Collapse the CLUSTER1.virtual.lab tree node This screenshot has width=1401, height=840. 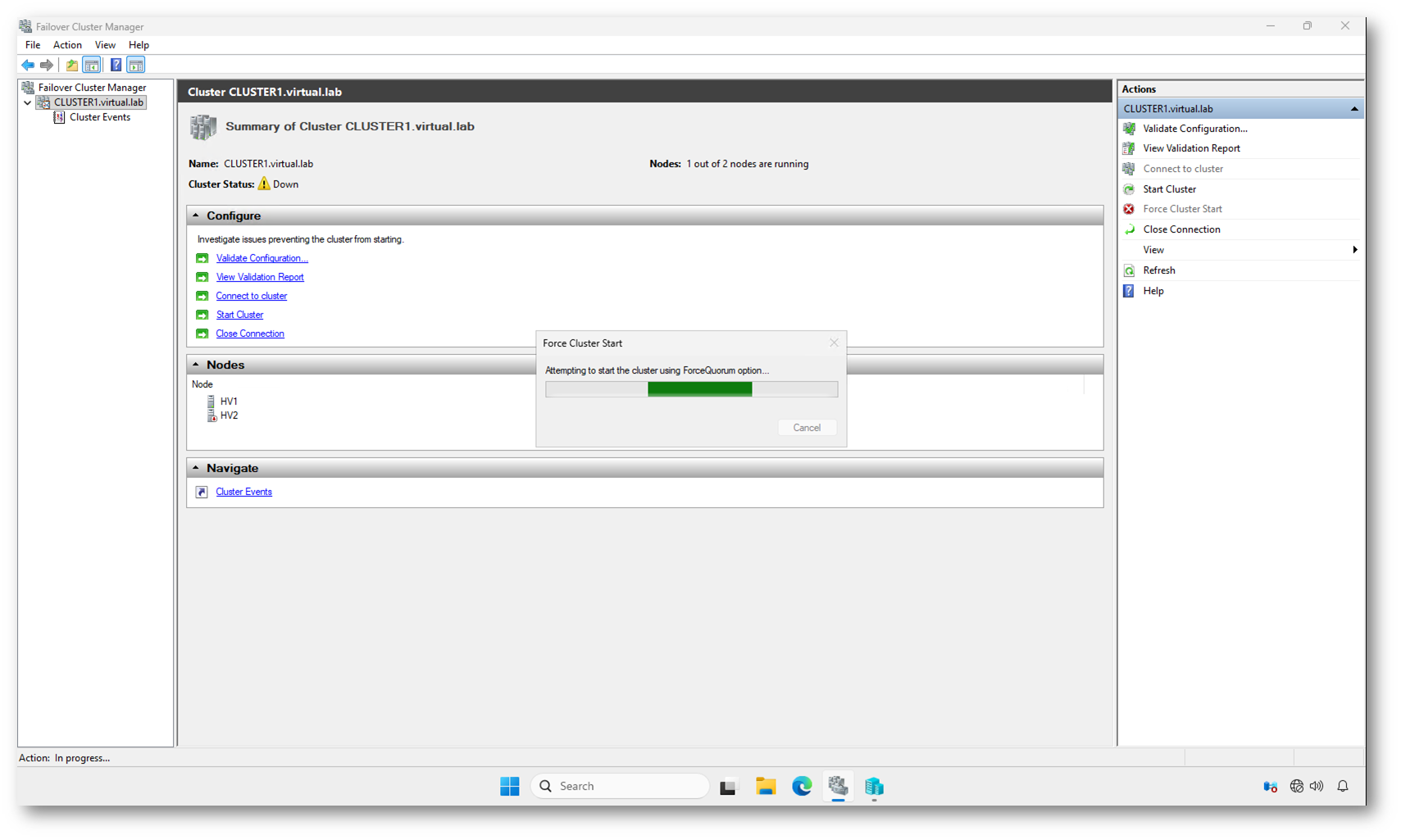28,103
